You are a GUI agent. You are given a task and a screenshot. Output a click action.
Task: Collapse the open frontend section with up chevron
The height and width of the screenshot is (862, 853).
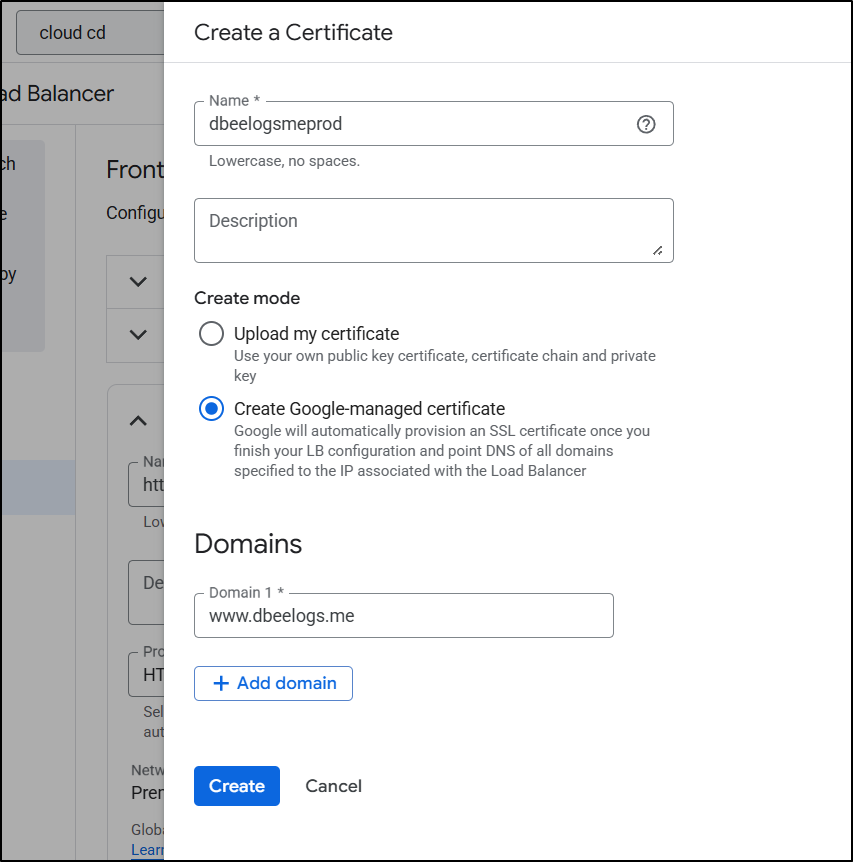pos(138,421)
